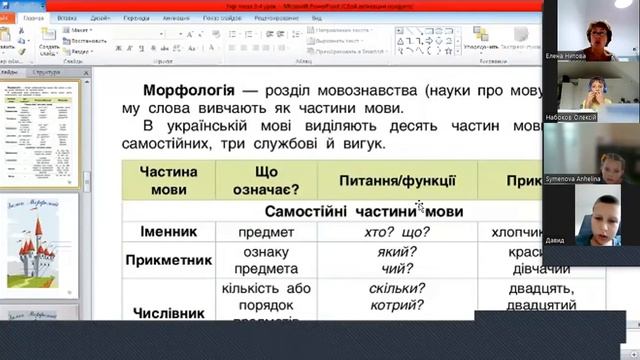Select the Down Arrow block shape
This screenshot has height=360, width=640.
(x=439, y=41)
